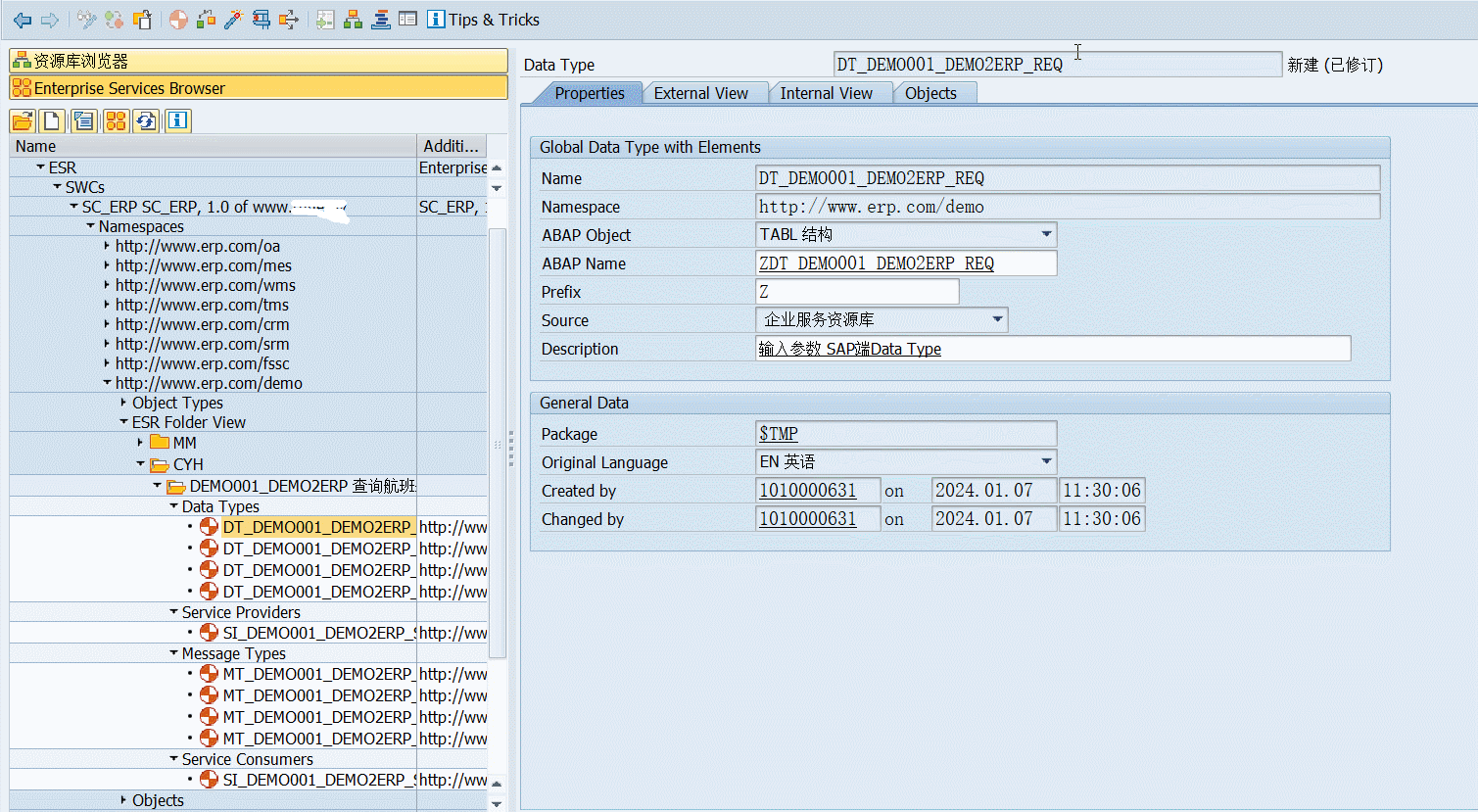Collapse the Namespaces node
The width and height of the screenshot is (1478, 812).
tap(90, 226)
